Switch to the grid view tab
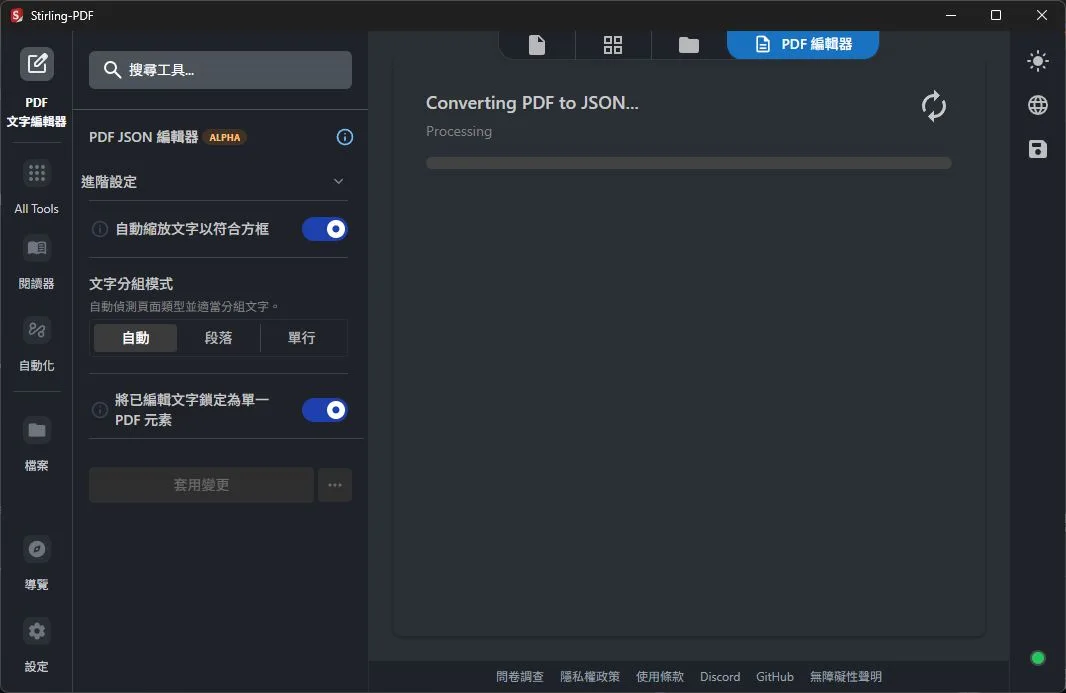The height and width of the screenshot is (693, 1066). 613,45
